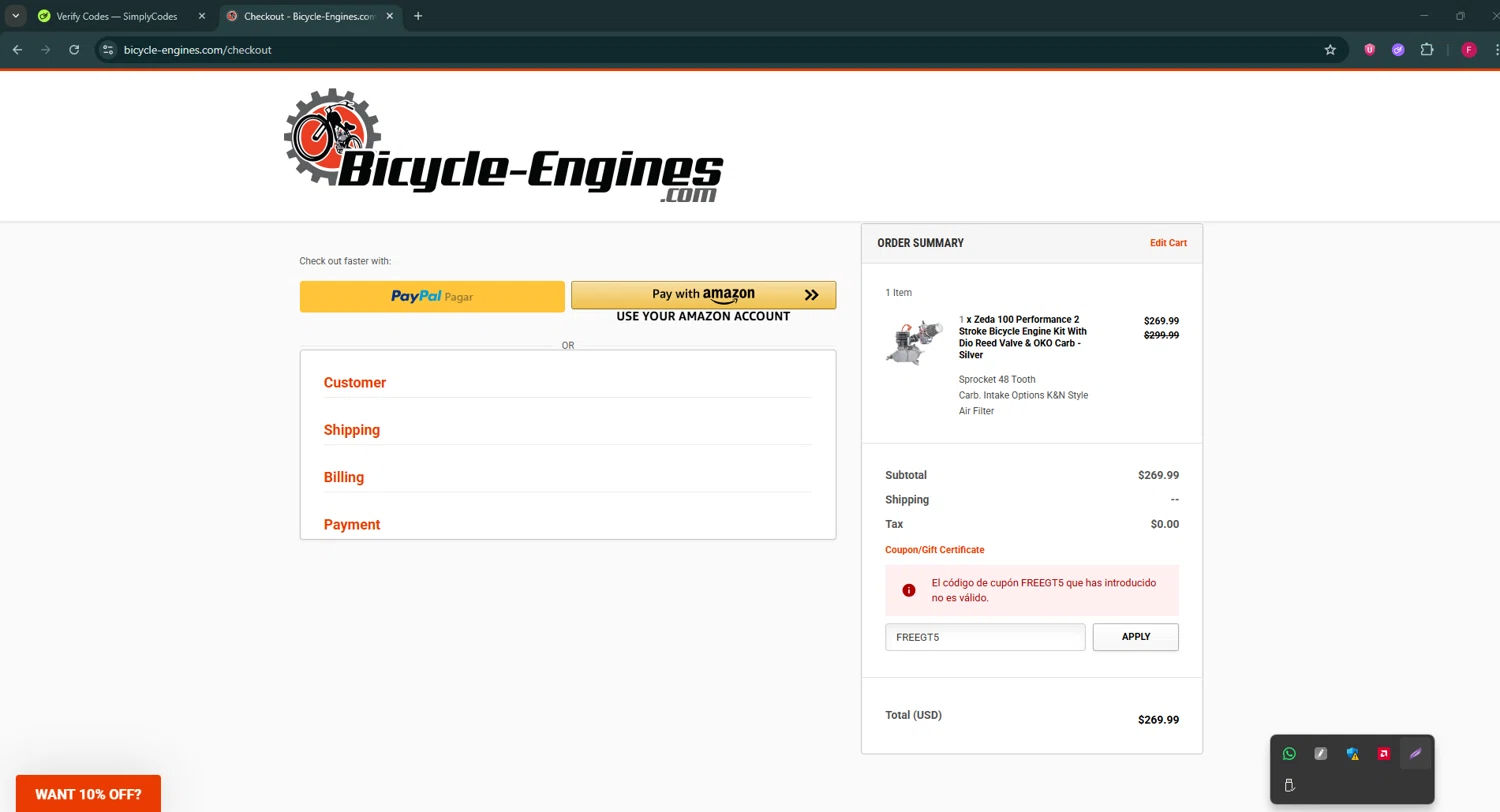Image resolution: width=1500 pixels, height=812 pixels.
Task: Click the Edit Cart link
Action: 1168,243
